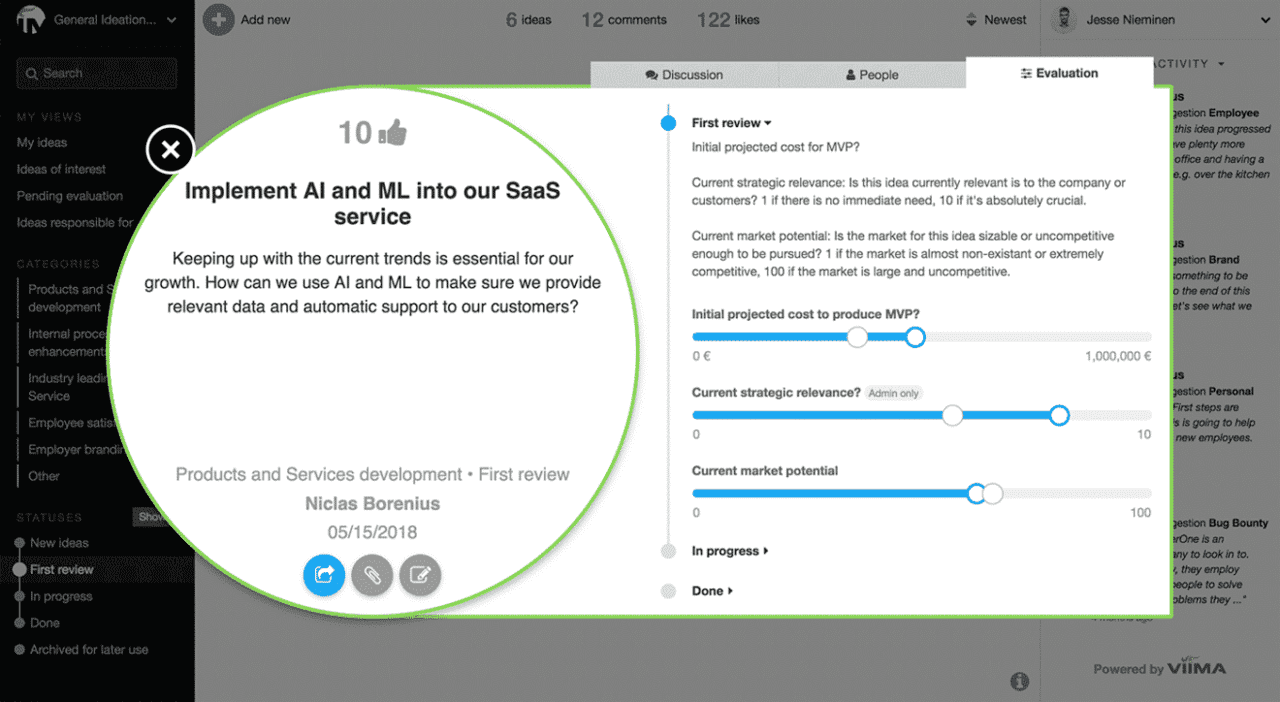1280x702 pixels.
Task: Expand the Done stage
Action: 712,591
